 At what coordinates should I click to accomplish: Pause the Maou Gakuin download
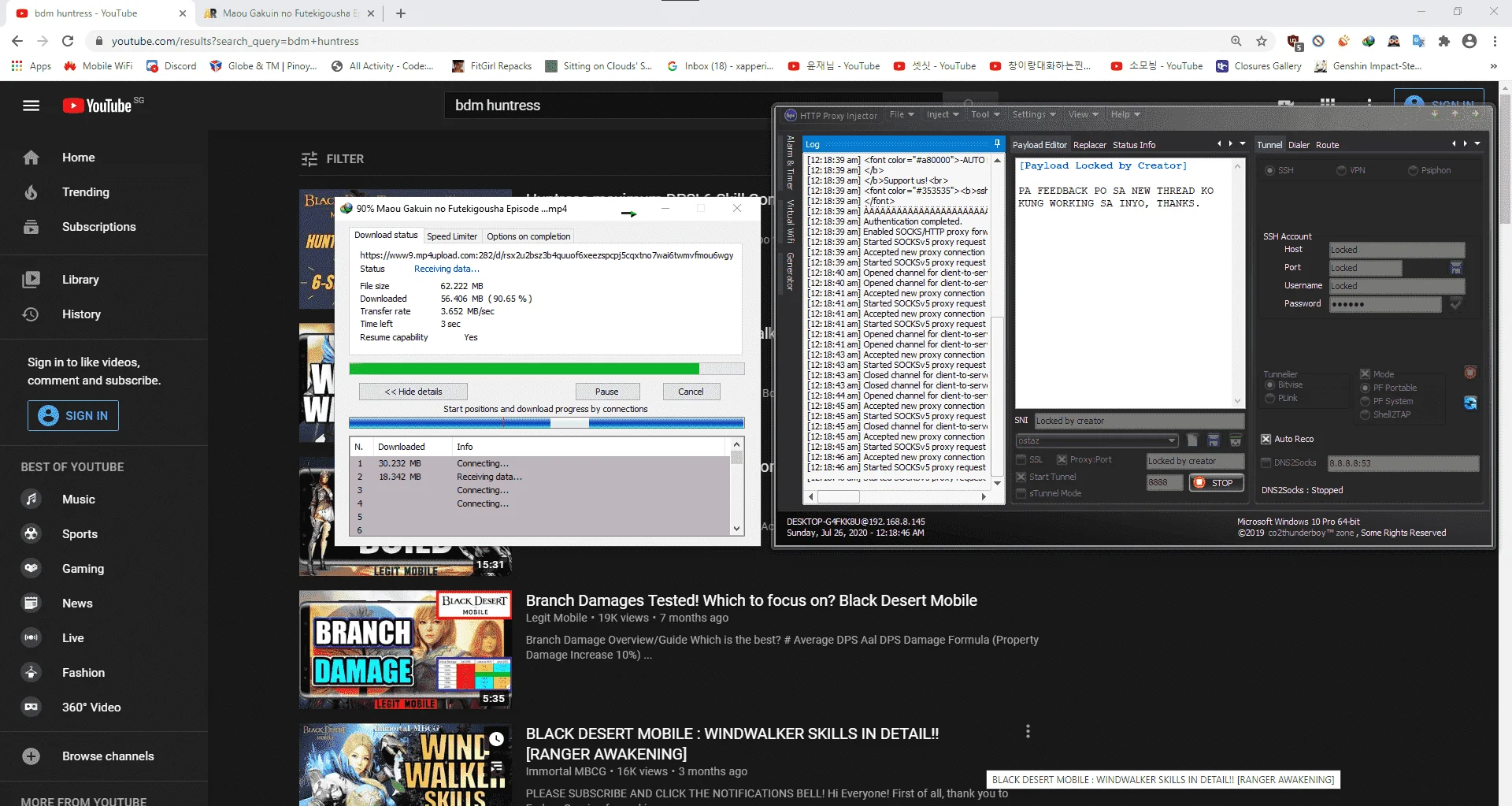607,392
